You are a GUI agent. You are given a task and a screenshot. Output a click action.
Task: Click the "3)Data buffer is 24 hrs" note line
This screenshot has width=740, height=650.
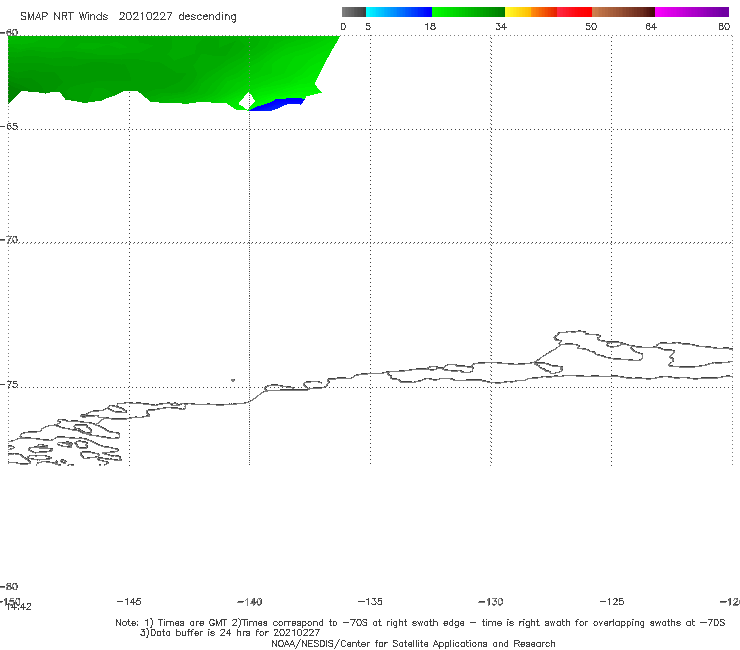point(230,633)
